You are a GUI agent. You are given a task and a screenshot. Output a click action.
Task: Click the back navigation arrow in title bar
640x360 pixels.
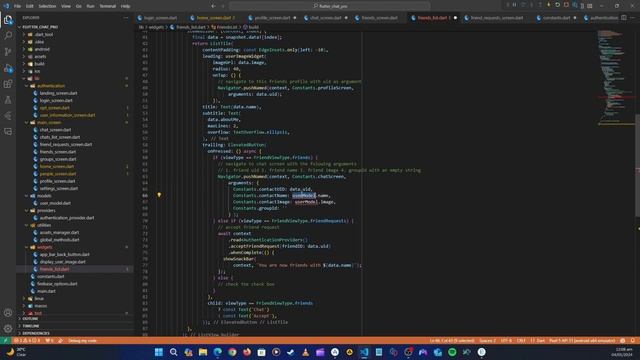pos(213,6)
